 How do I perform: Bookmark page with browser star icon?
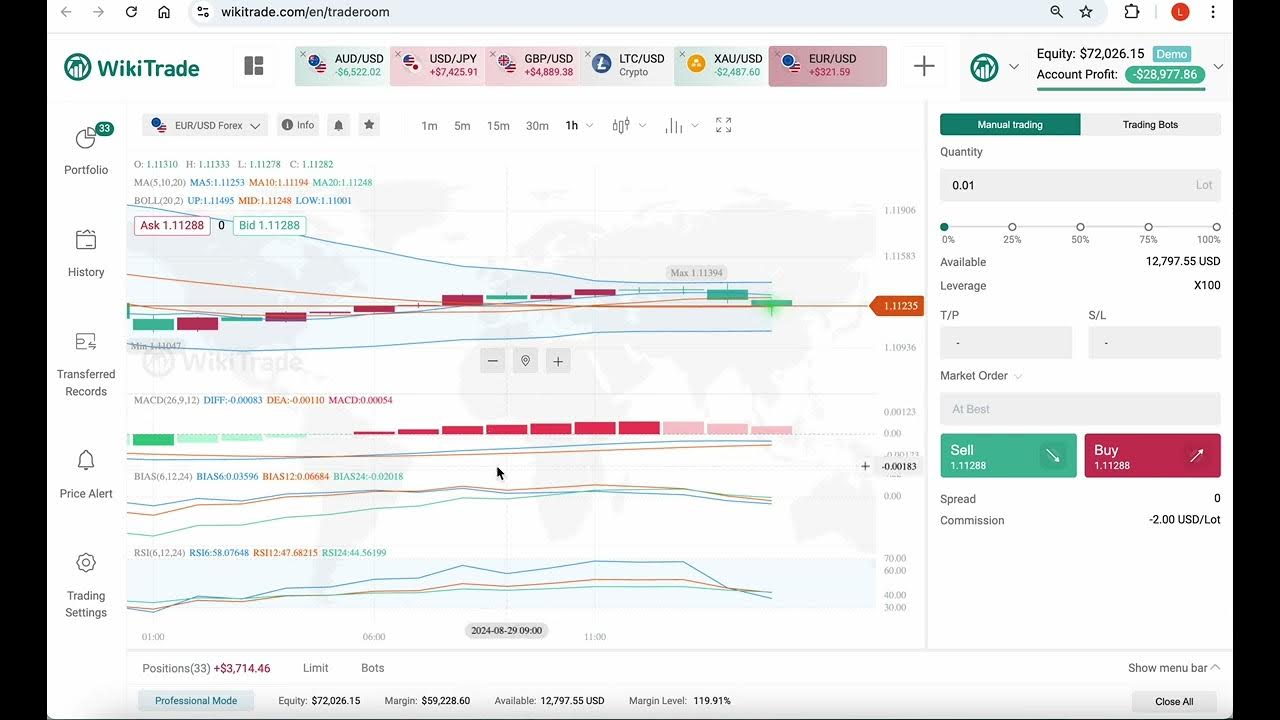tap(1086, 12)
